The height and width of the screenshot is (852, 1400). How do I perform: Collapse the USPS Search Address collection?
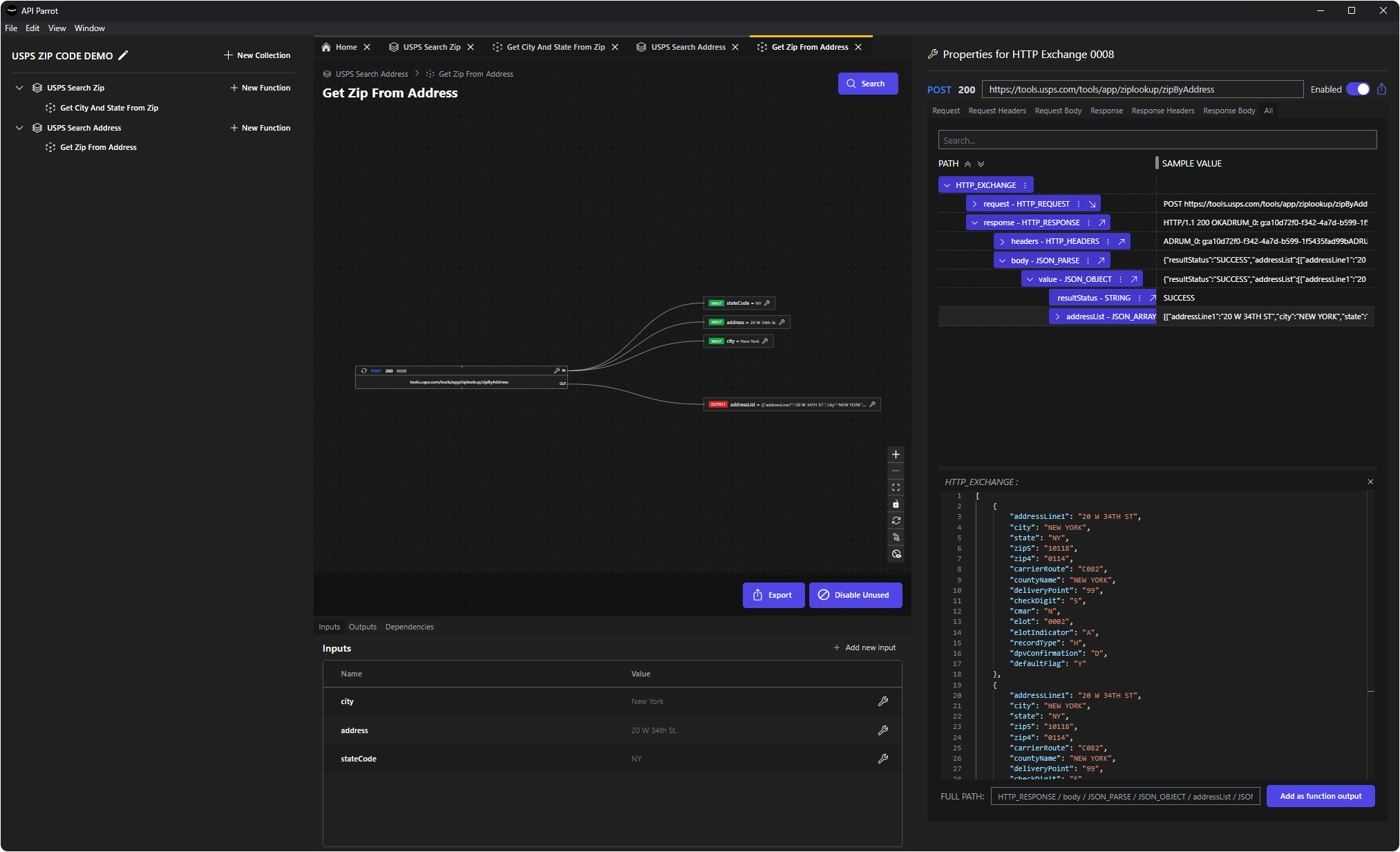pyautogui.click(x=19, y=128)
